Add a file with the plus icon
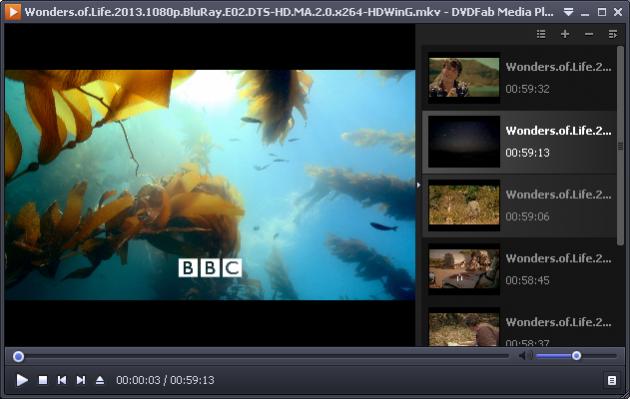 pos(565,34)
